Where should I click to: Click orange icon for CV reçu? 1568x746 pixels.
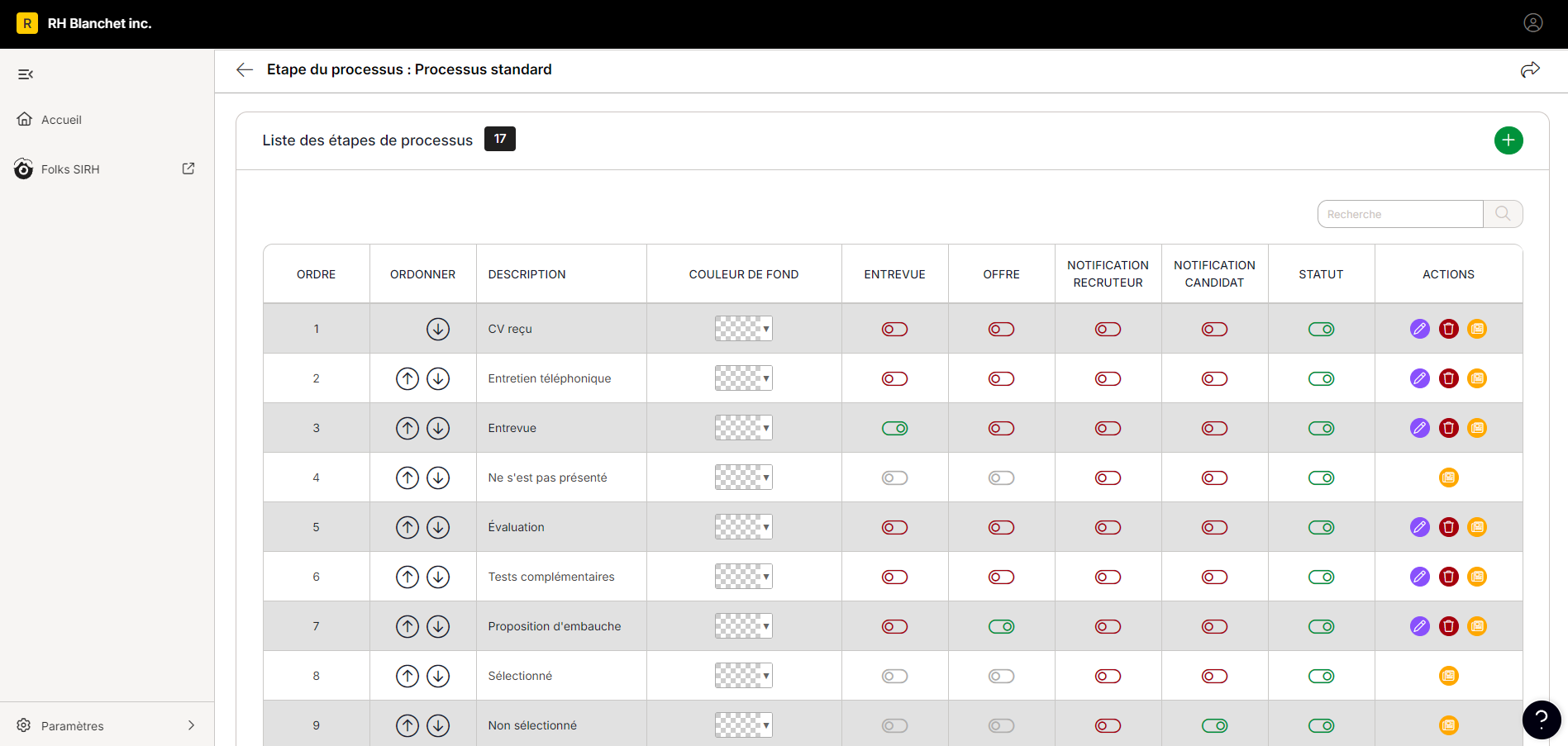click(x=1477, y=329)
